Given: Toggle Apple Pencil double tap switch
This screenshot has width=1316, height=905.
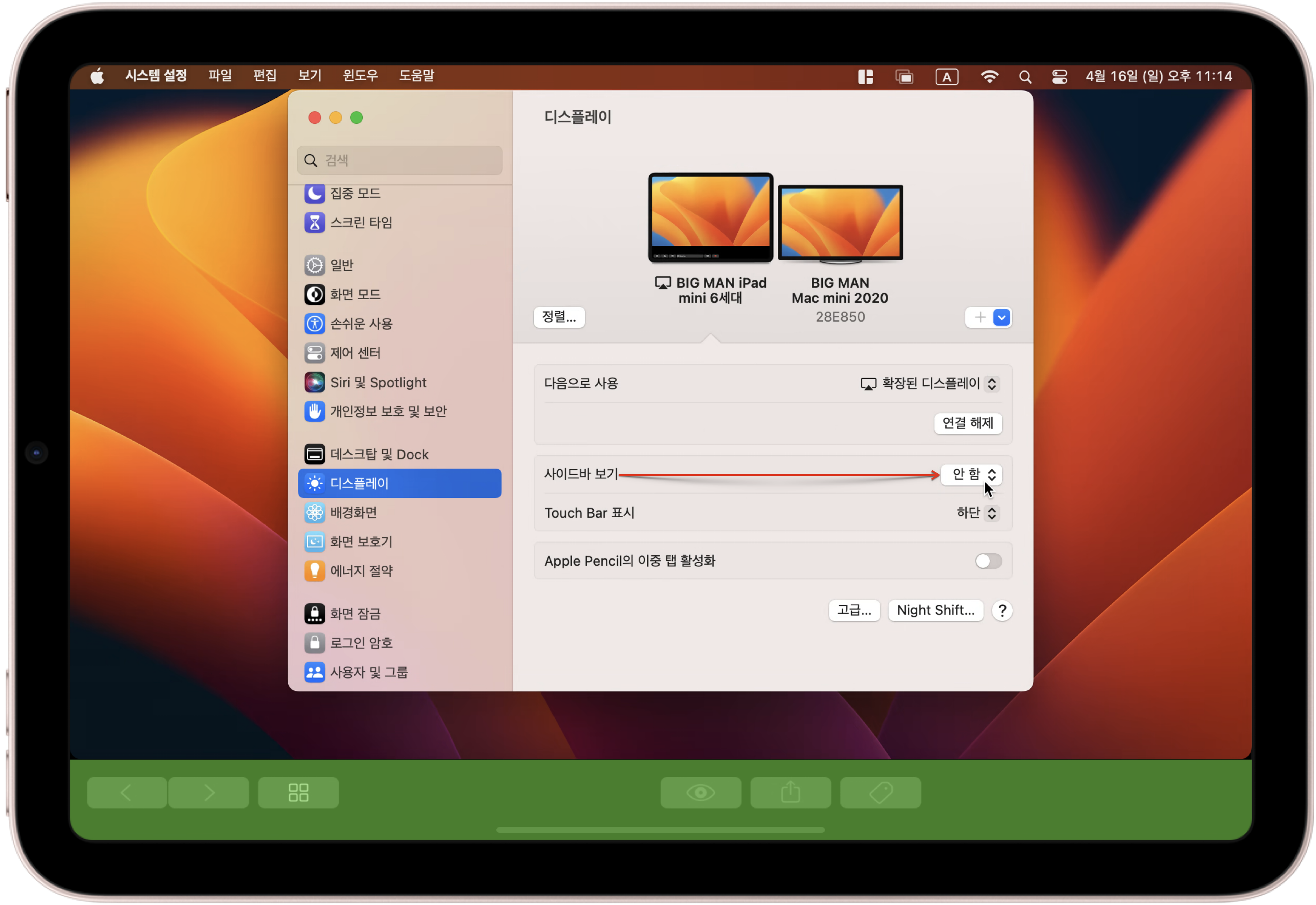Looking at the screenshot, I should 988,561.
